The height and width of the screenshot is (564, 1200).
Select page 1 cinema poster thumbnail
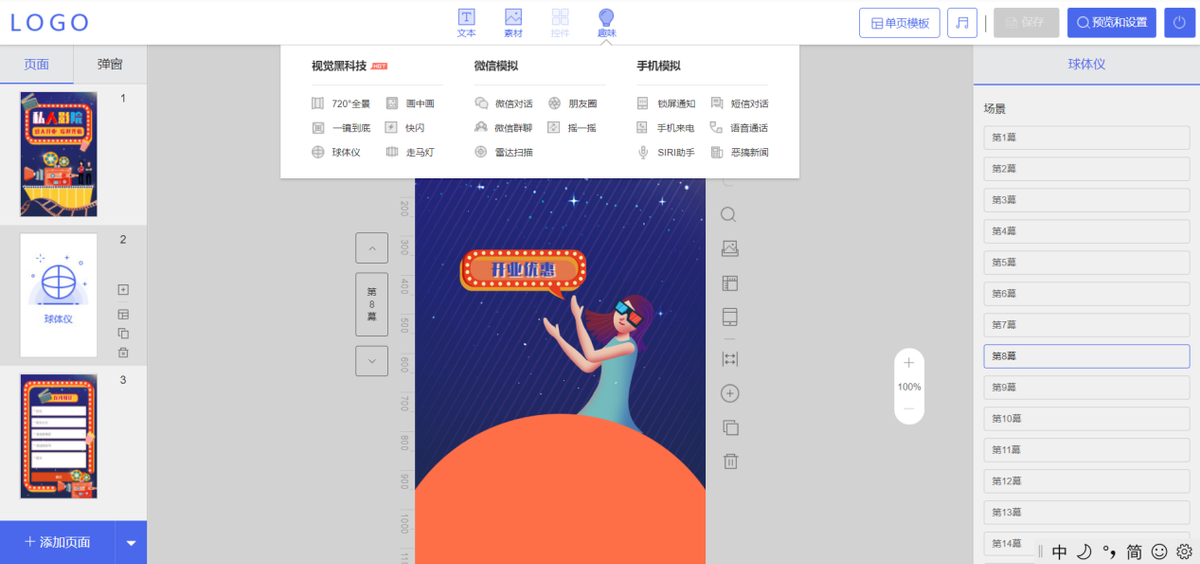59,154
